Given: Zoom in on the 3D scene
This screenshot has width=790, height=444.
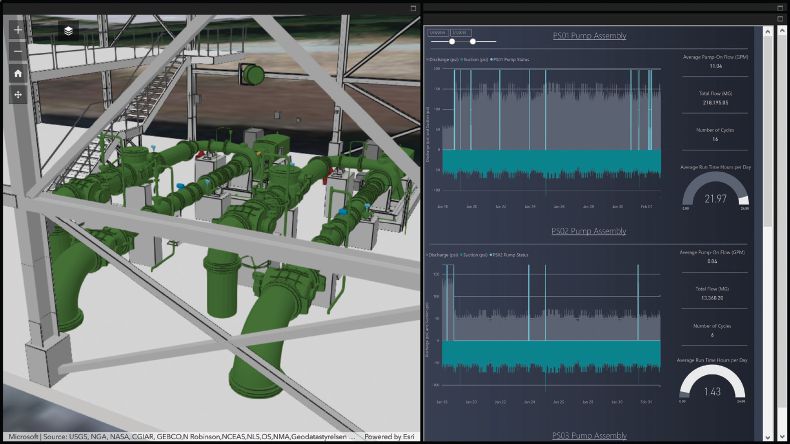Looking at the screenshot, I should (18, 30).
